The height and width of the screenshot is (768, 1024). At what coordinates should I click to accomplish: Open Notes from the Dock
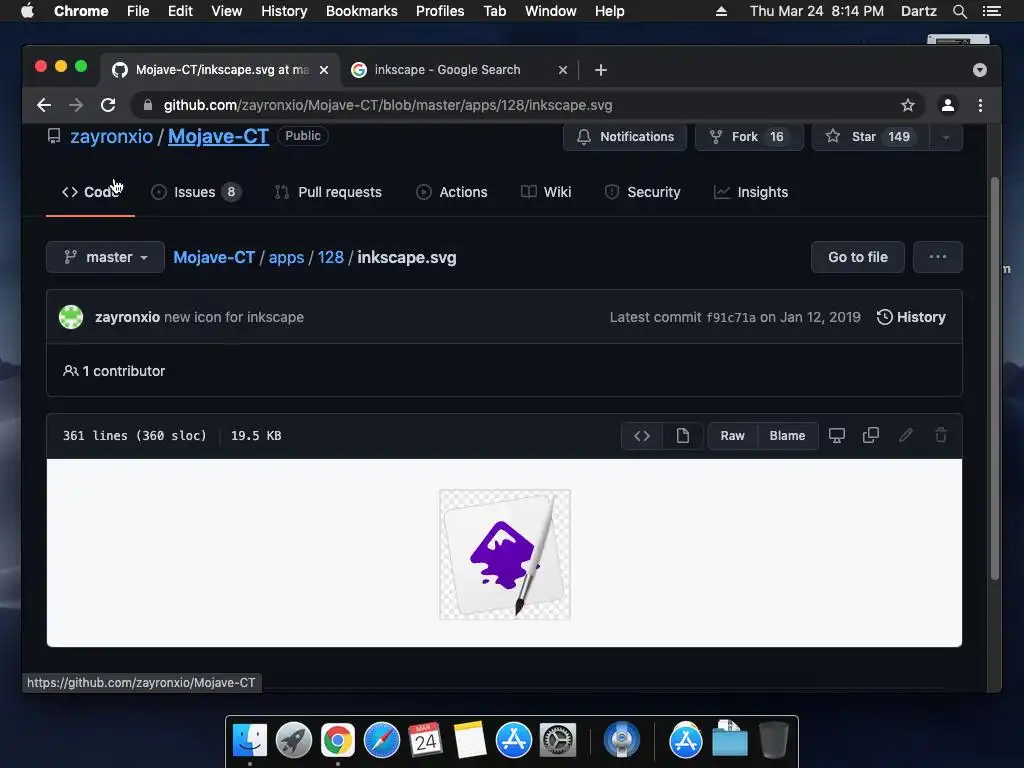pyautogui.click(x=470, y=740)
